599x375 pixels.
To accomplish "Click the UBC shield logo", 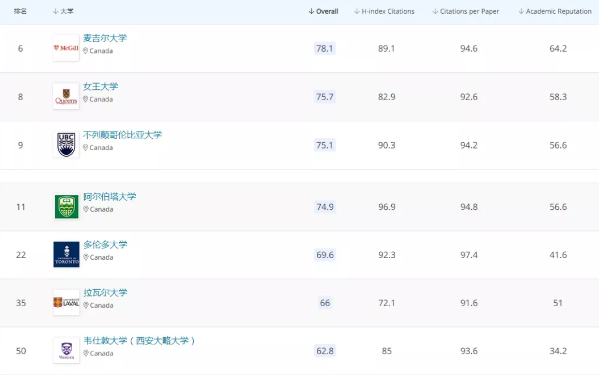I will click(x=66, y=145).
